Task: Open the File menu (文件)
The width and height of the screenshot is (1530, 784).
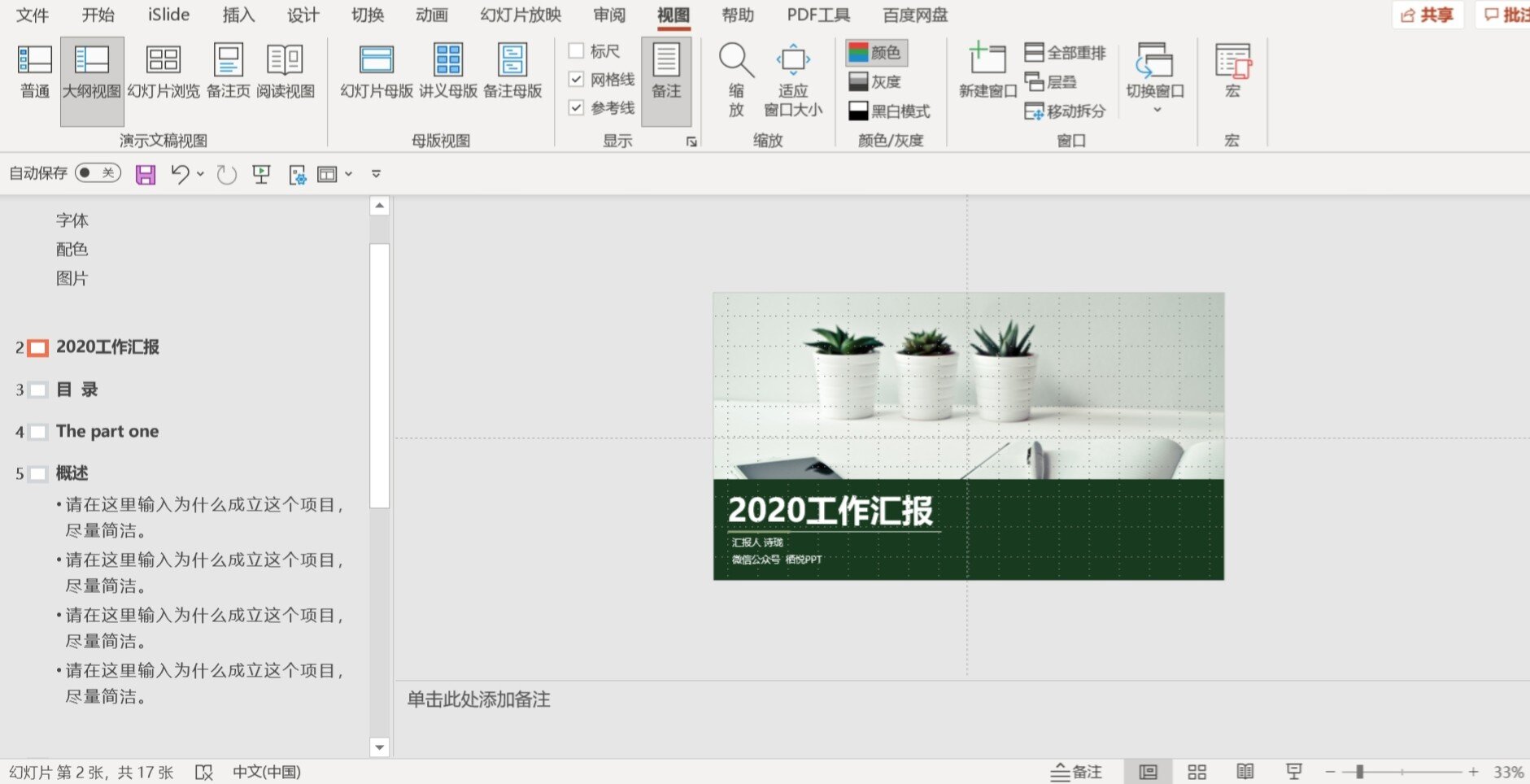Action: 33,15
